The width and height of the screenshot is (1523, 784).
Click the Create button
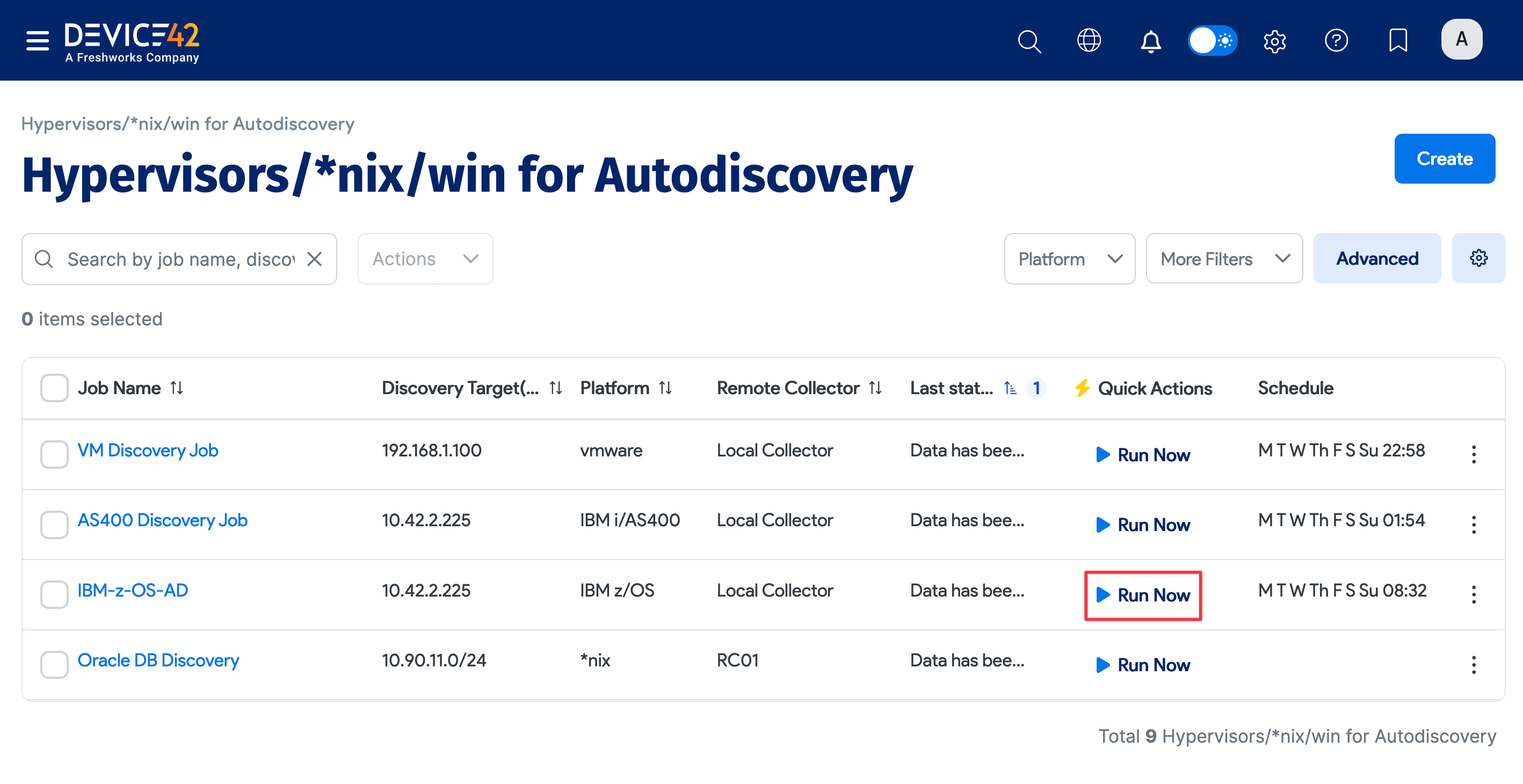pyautogui.click(x=1444, y=158)
